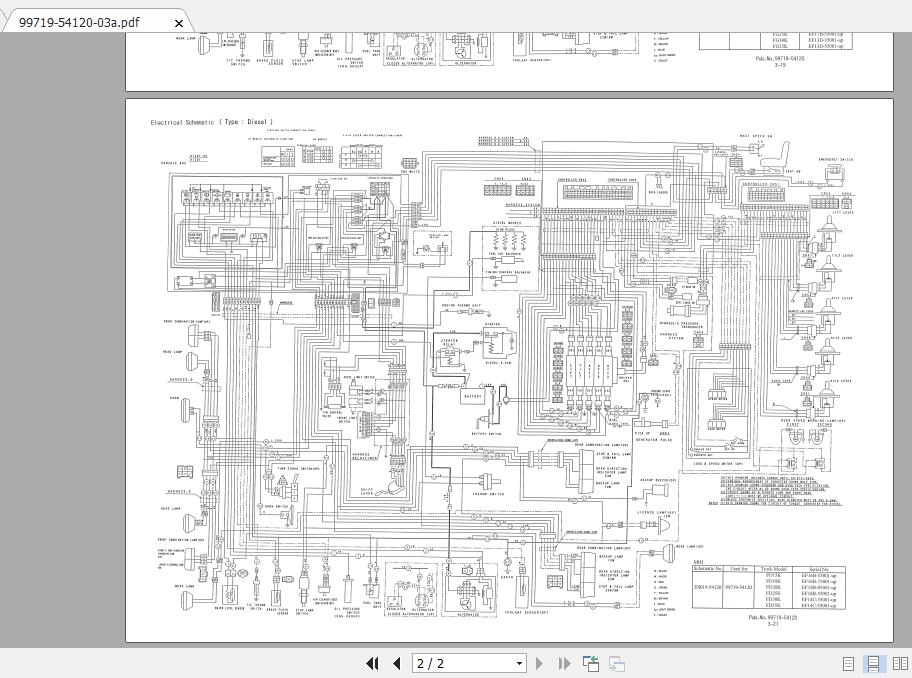The height and width of the screenshot is (678, 912).
Task: Jump to the last page
Action: click(x=562, y=663)
